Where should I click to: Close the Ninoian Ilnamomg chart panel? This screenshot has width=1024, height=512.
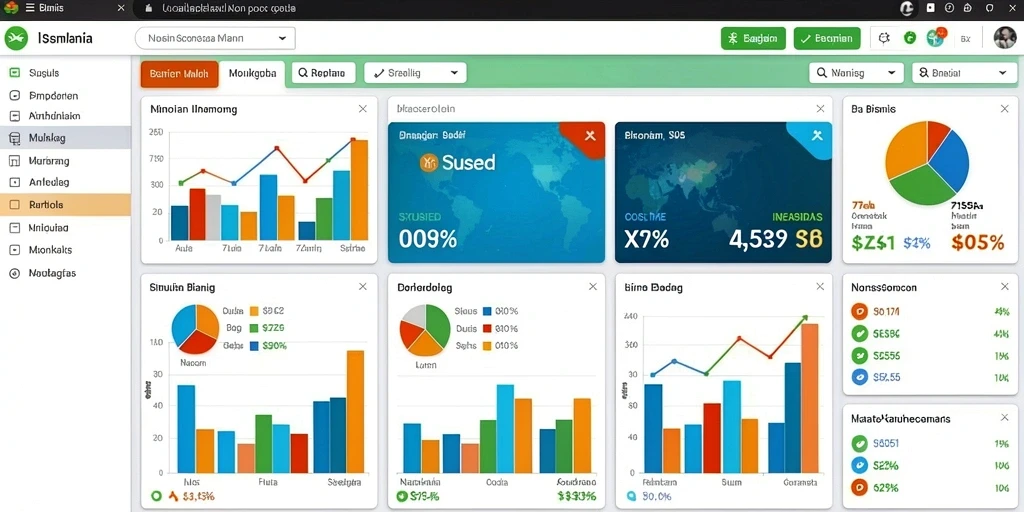tap(362, 109)
